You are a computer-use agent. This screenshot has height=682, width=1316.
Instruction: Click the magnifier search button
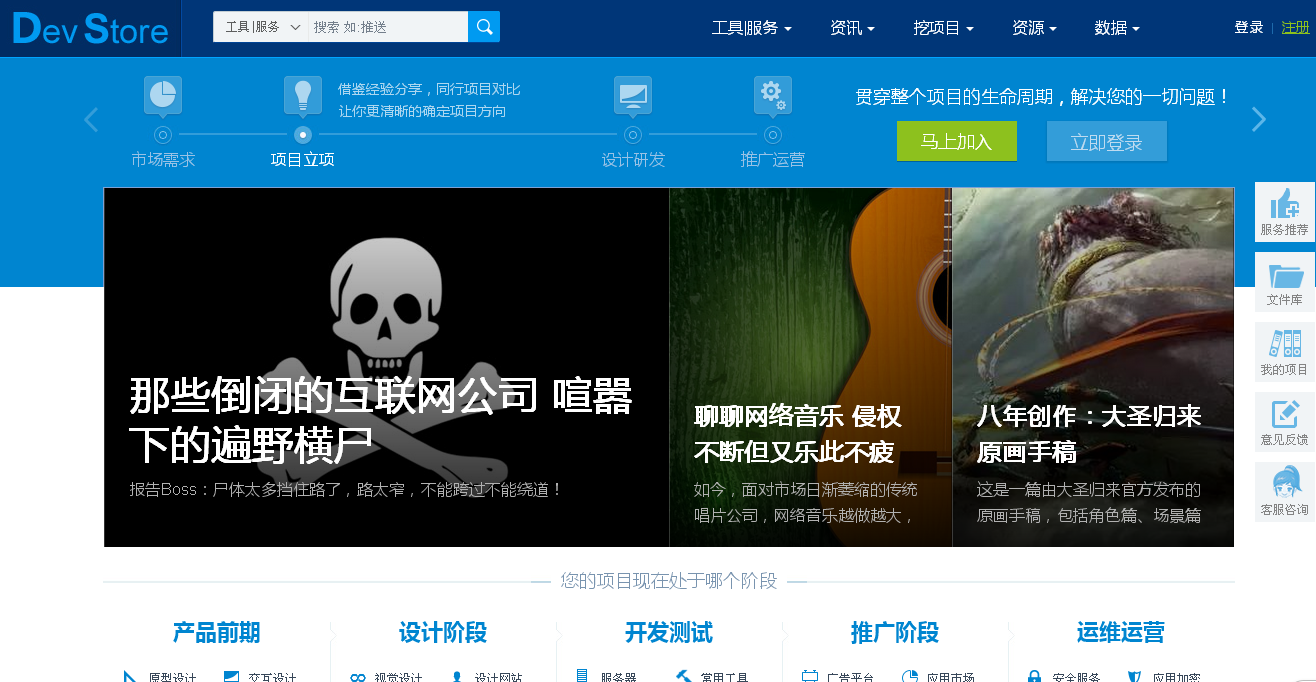(x=484, y=27)
